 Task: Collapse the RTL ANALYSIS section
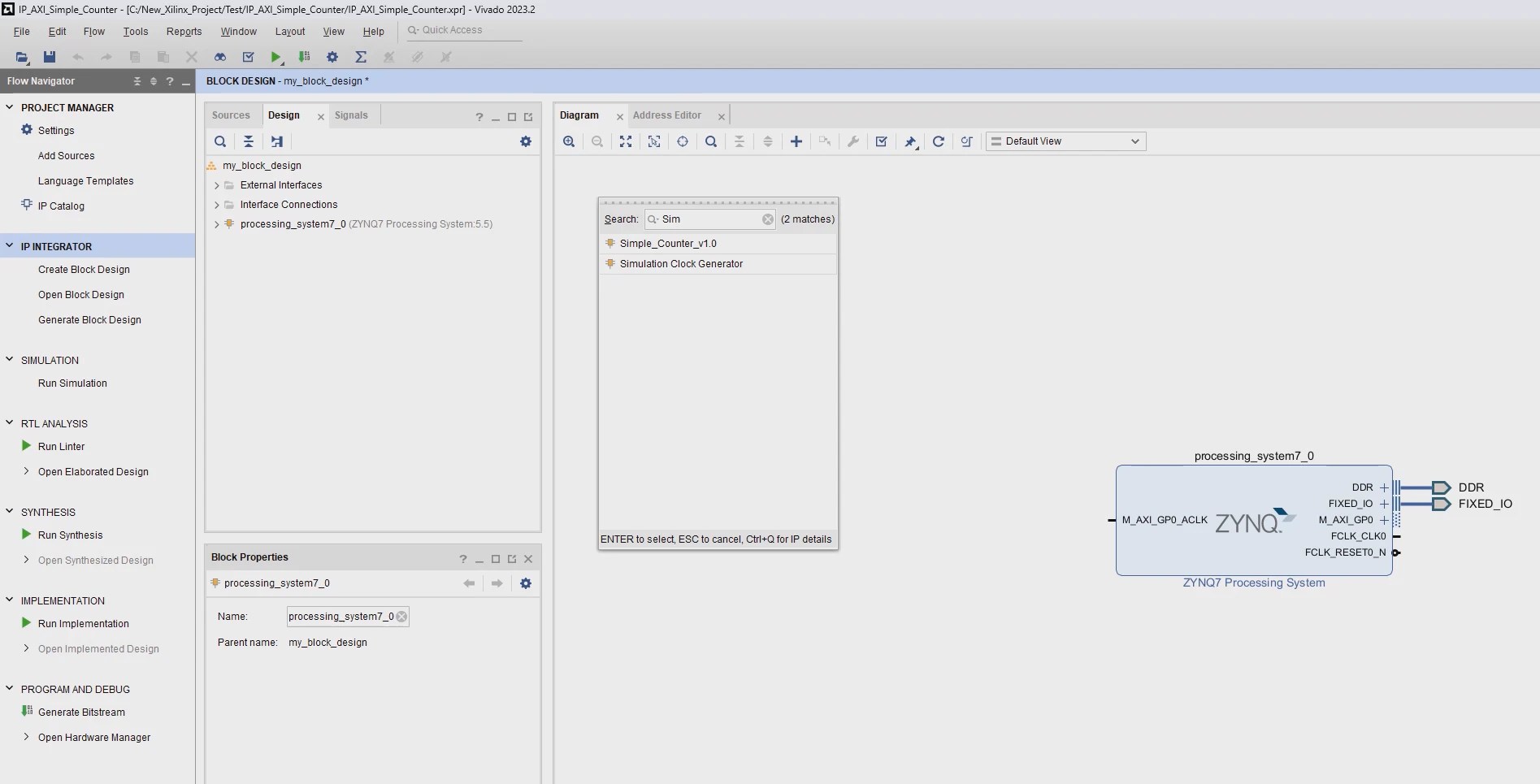click(x=10, y=422)
